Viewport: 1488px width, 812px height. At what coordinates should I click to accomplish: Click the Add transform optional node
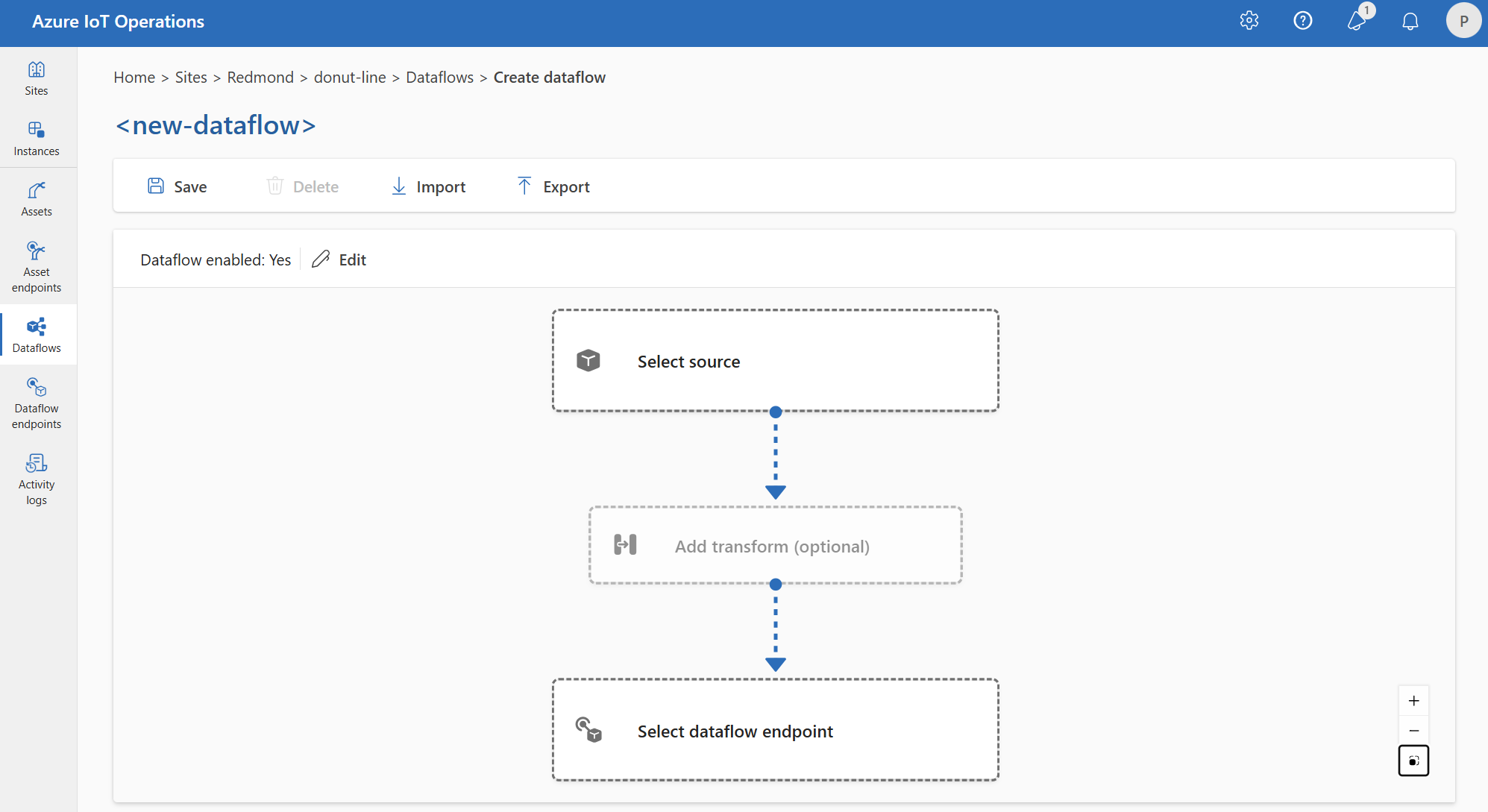(775, 546)
